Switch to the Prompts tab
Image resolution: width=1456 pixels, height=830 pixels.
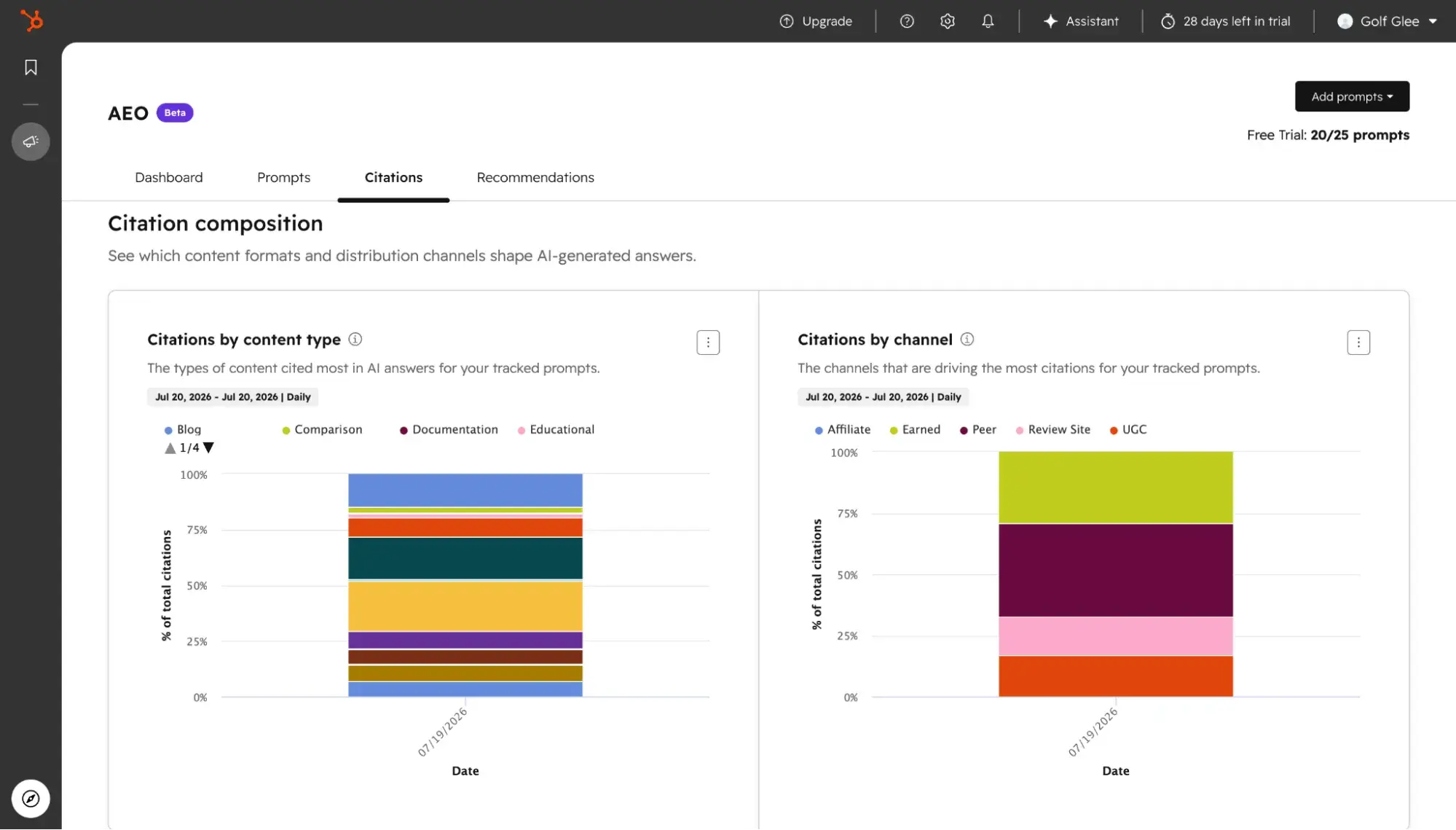283,178
